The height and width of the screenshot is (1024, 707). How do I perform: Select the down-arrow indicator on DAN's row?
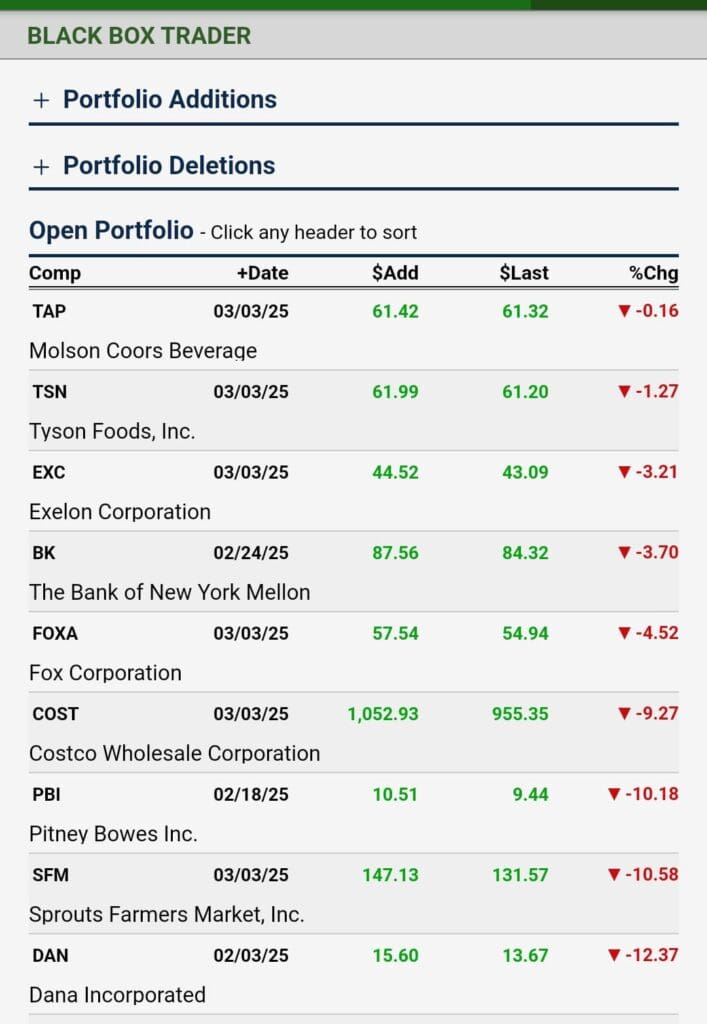(x=614, y=955)
